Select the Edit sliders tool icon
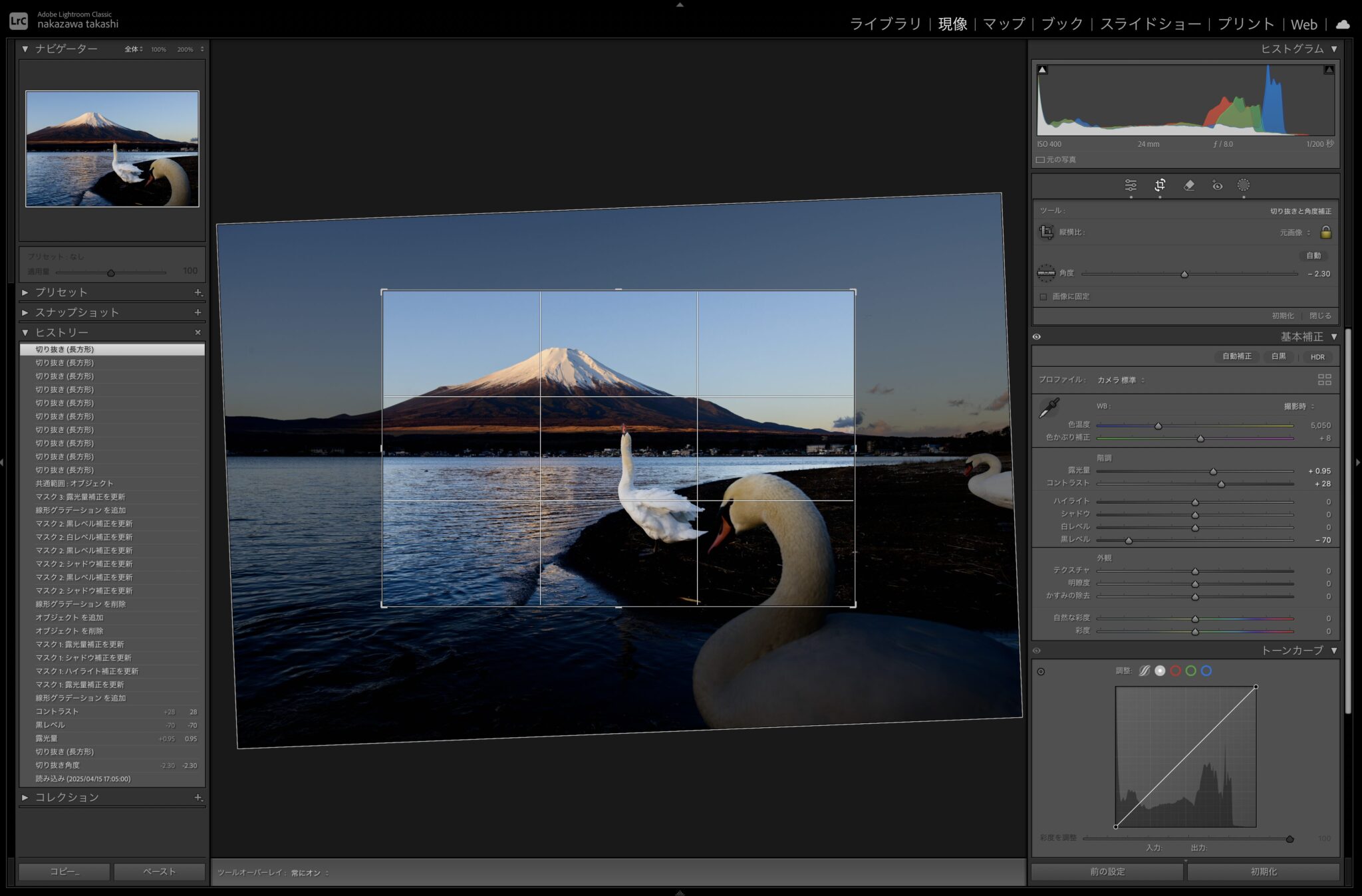This screenshot has width=1362, height=896. pyautogui.click(x=1131, y=185)
